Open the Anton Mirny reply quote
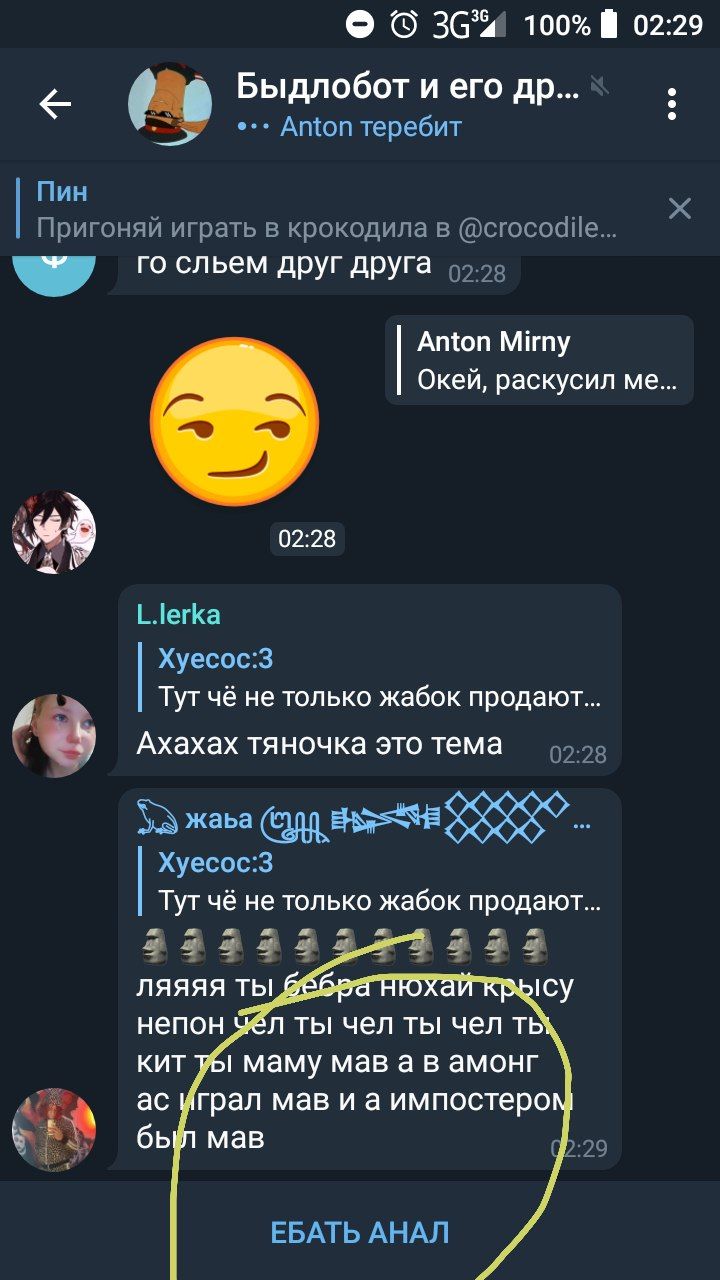The height and width of the screenshot is (1280, 720). pyautogui.click(x=539, y=360)
